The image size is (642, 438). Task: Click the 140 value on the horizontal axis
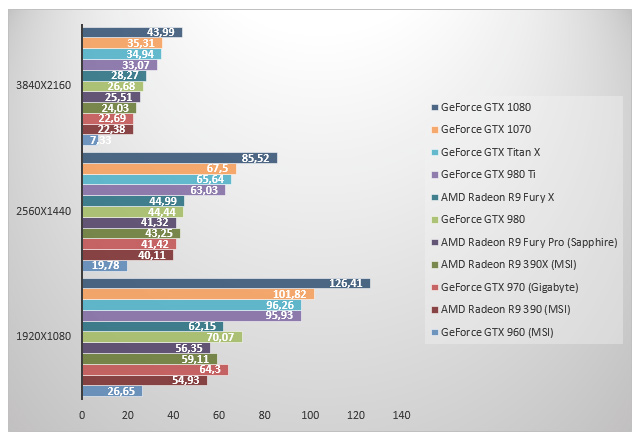[x=401, y=413]
